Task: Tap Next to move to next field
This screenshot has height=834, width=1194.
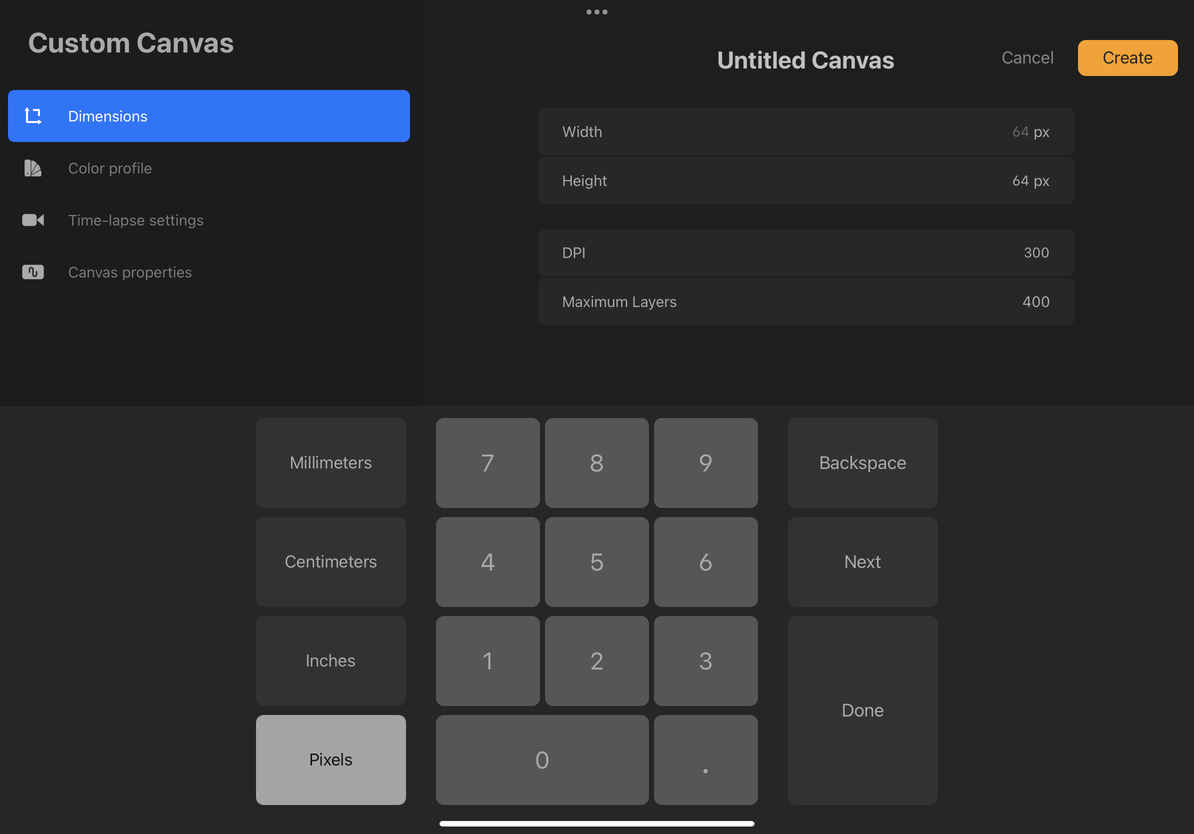Action: click(862, 561)
